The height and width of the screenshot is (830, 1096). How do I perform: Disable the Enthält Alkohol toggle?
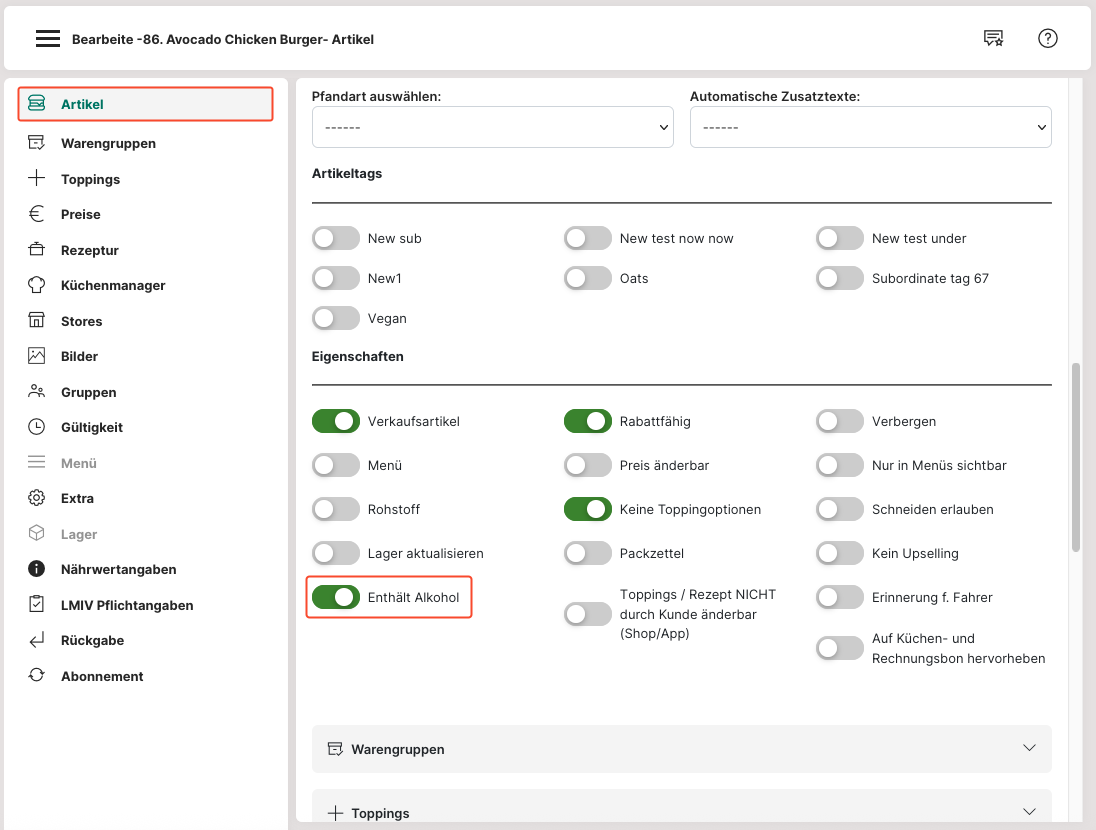tap(336, 597)
